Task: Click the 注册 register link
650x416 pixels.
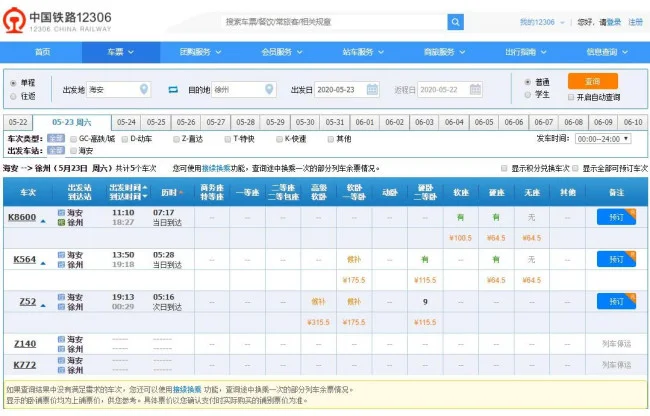Action: click(x=635, y=22)
